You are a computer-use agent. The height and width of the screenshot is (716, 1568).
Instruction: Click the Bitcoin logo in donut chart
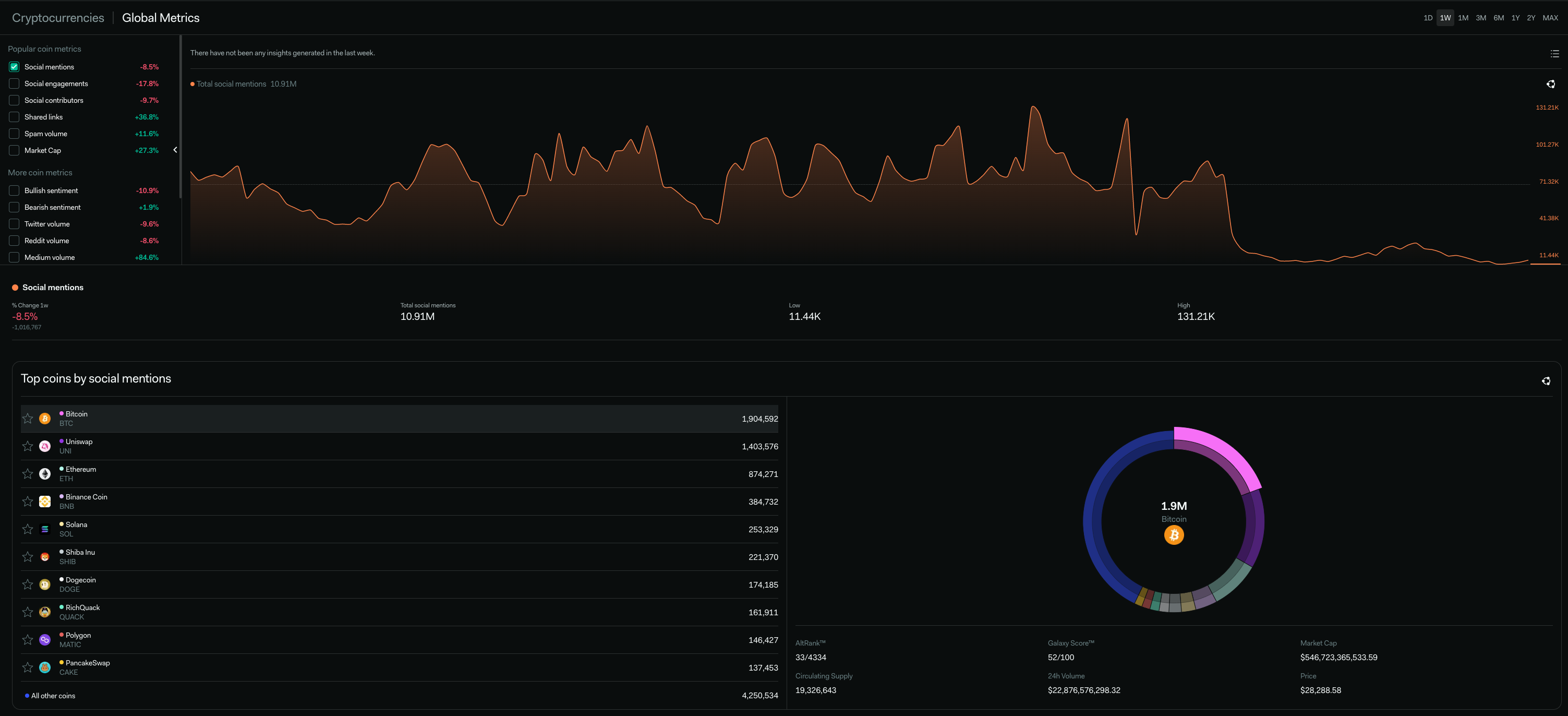[1174, 535]
